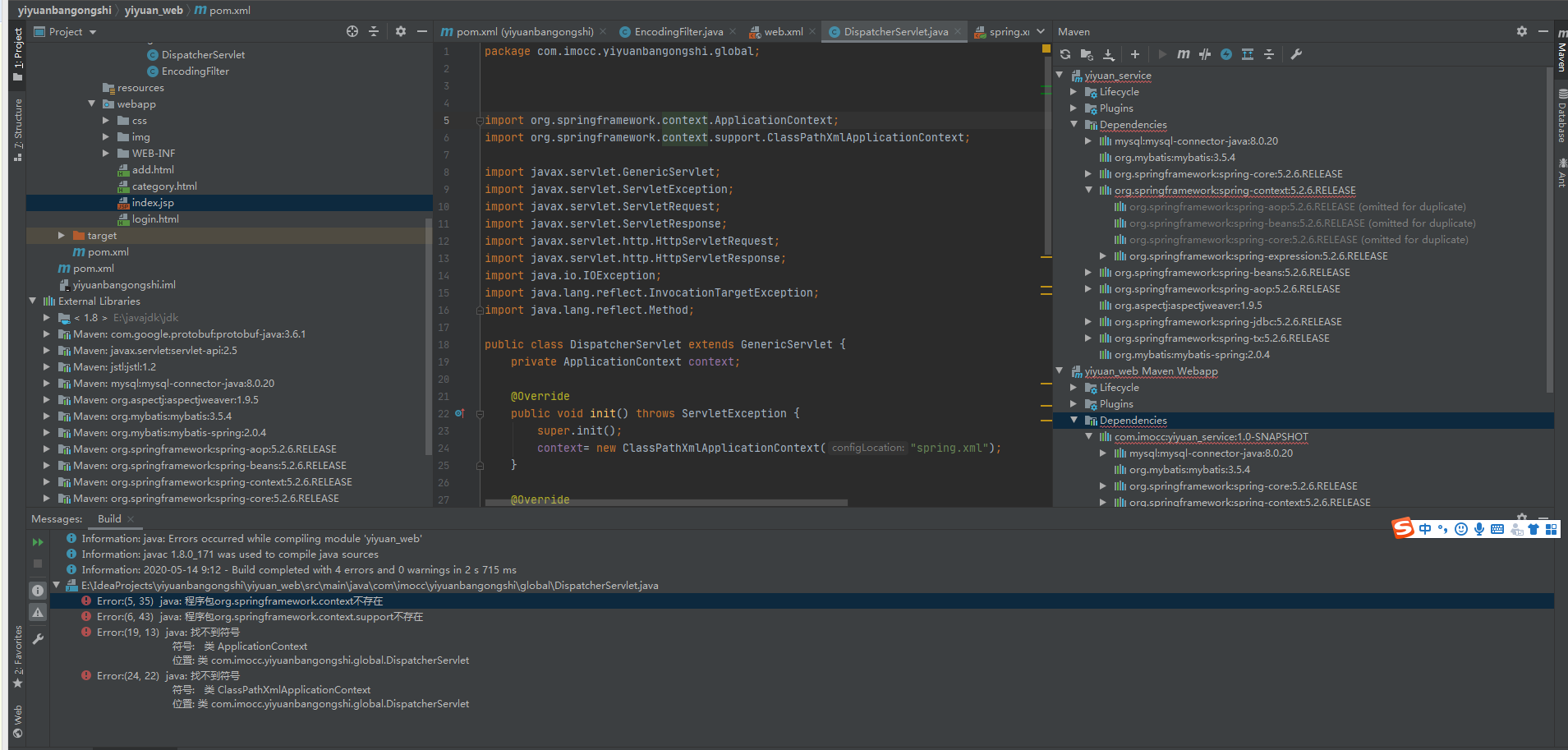Open the Database side tool window
This screenshot has width=1568, height=750.
pyautogui.click(x=1561, y=119)
